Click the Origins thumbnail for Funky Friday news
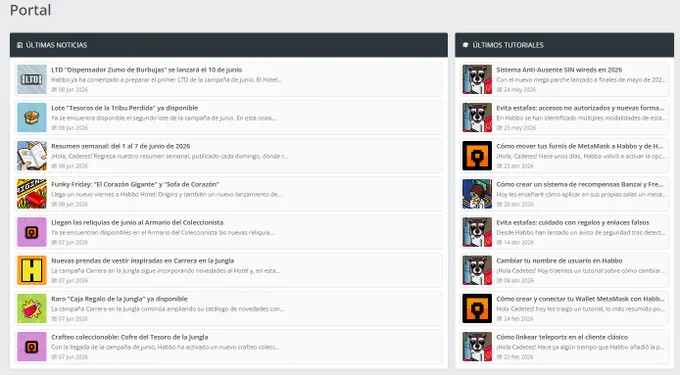This screenshot has height=375, width=680. tap(32, 194)
